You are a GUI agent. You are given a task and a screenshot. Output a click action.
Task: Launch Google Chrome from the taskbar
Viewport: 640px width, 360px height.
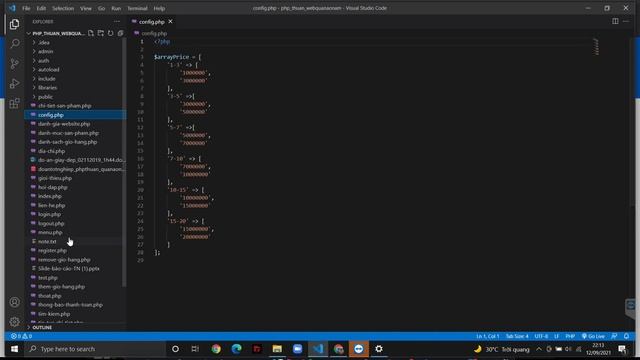pos(216,349)
